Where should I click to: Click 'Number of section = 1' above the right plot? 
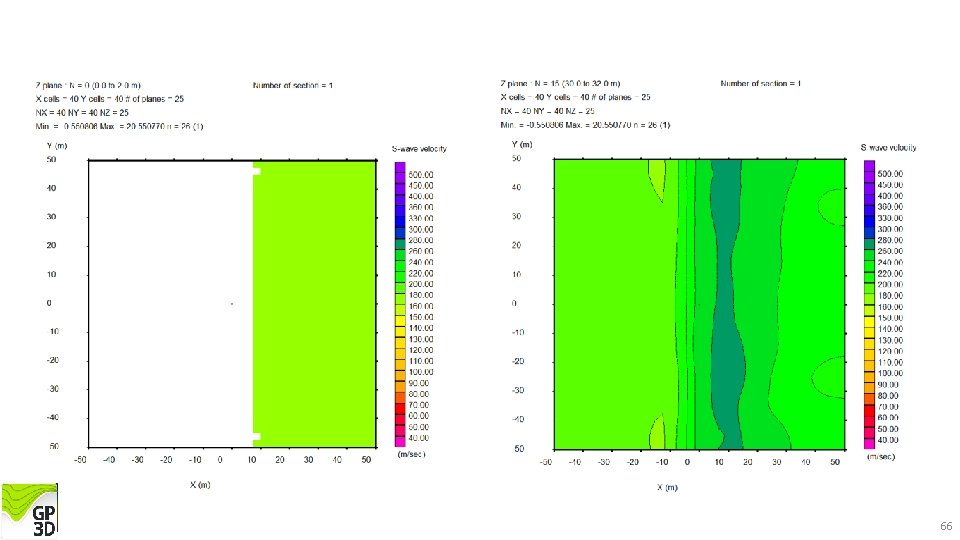click(x=760, y=83)
